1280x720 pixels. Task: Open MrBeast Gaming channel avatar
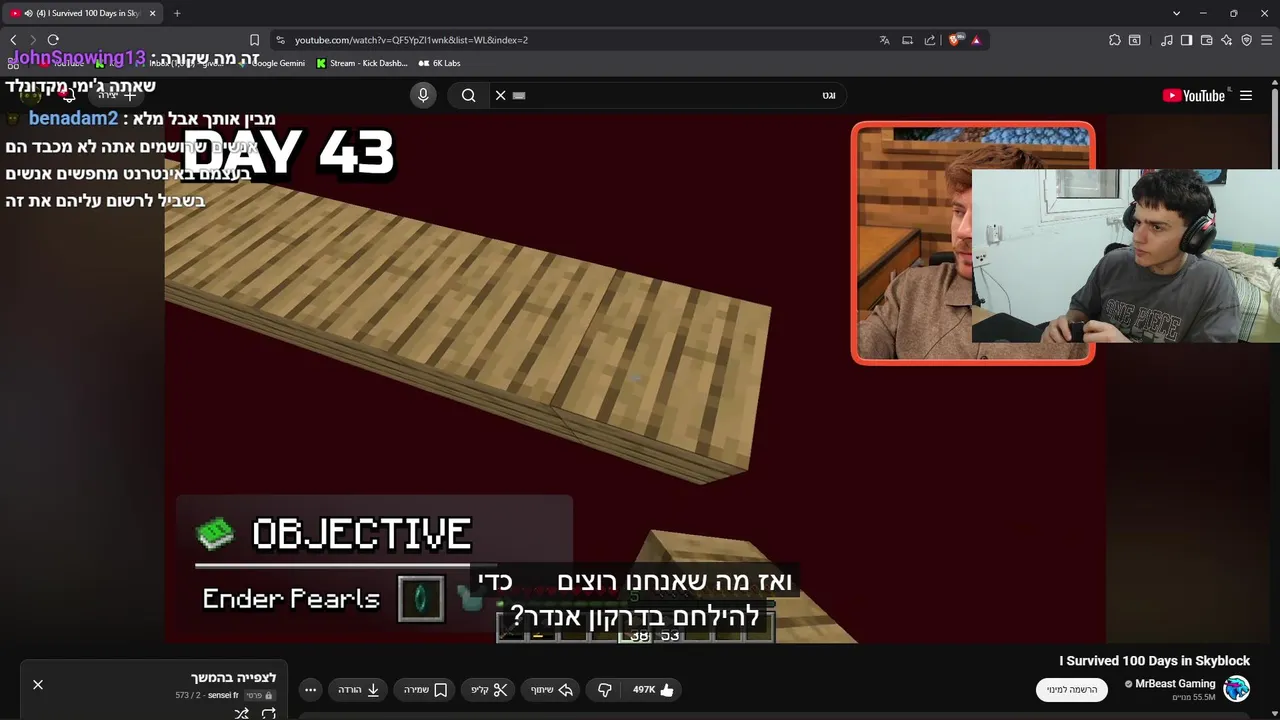click(x=1237, y=689)
